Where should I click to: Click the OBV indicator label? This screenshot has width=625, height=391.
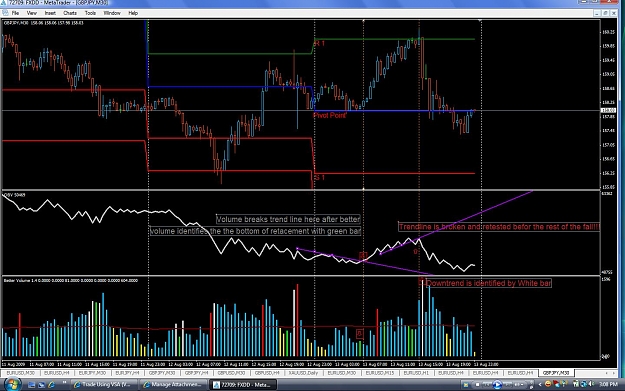pyautogui.click(x=14, y=195)
